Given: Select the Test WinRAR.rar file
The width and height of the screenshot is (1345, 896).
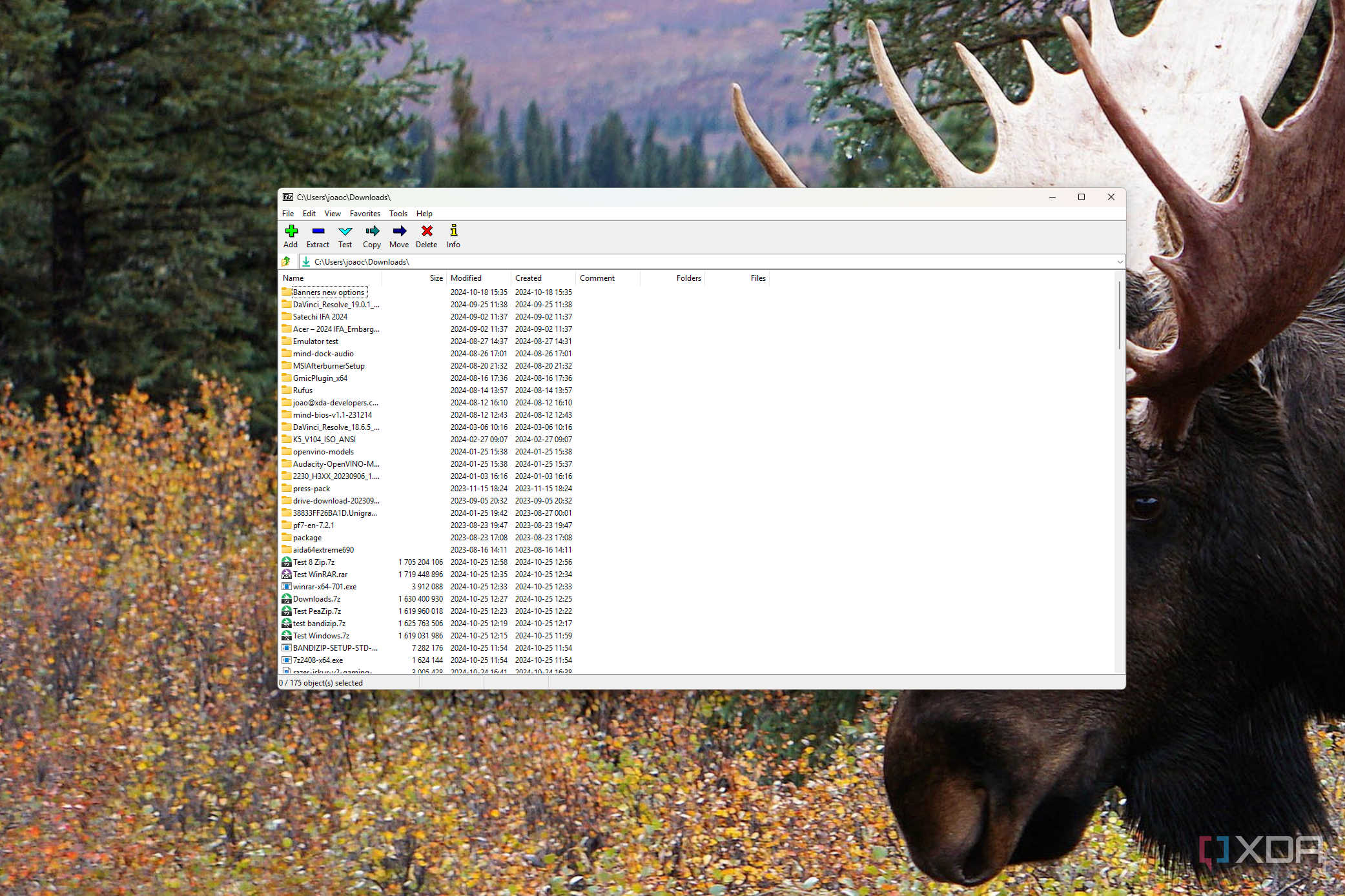Looking at the screenshot, I should point(320,575).
